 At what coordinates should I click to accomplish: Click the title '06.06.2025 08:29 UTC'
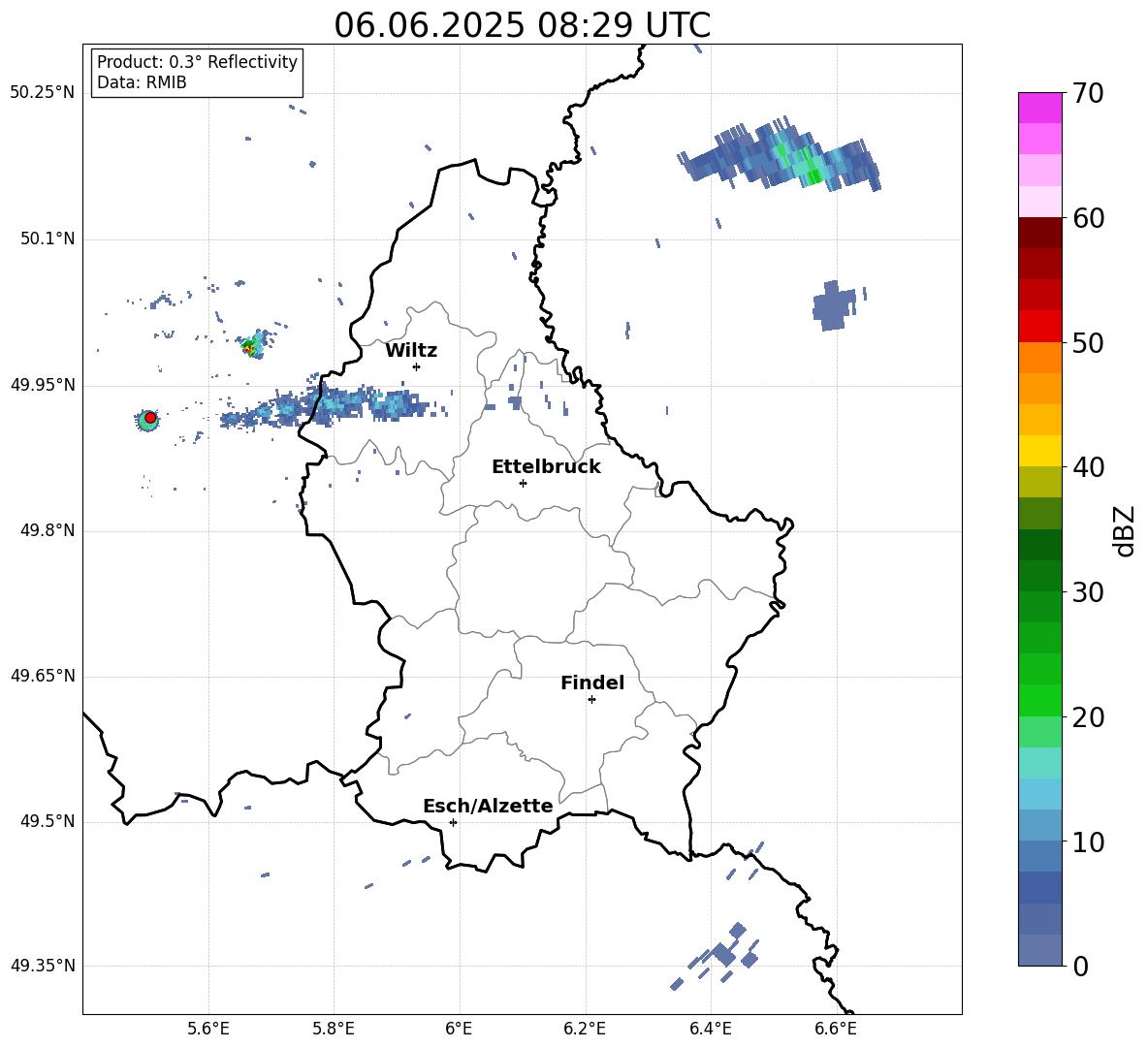click(x=522, y=25)
